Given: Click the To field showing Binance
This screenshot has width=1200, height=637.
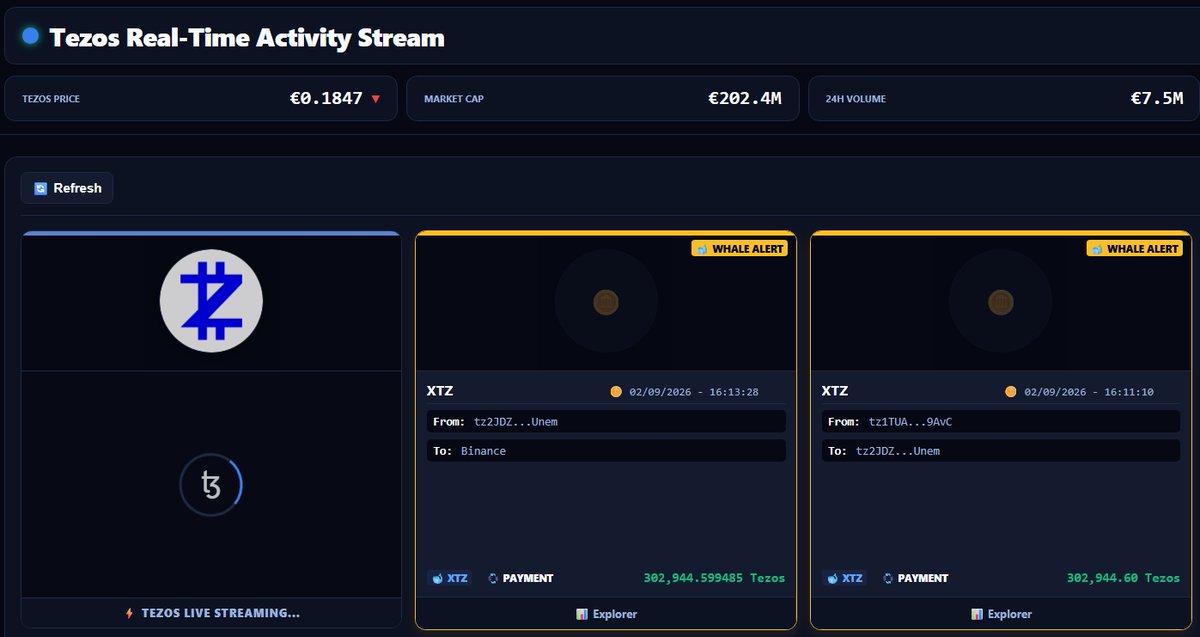Looking at the screenshot, I should point(606,451).
